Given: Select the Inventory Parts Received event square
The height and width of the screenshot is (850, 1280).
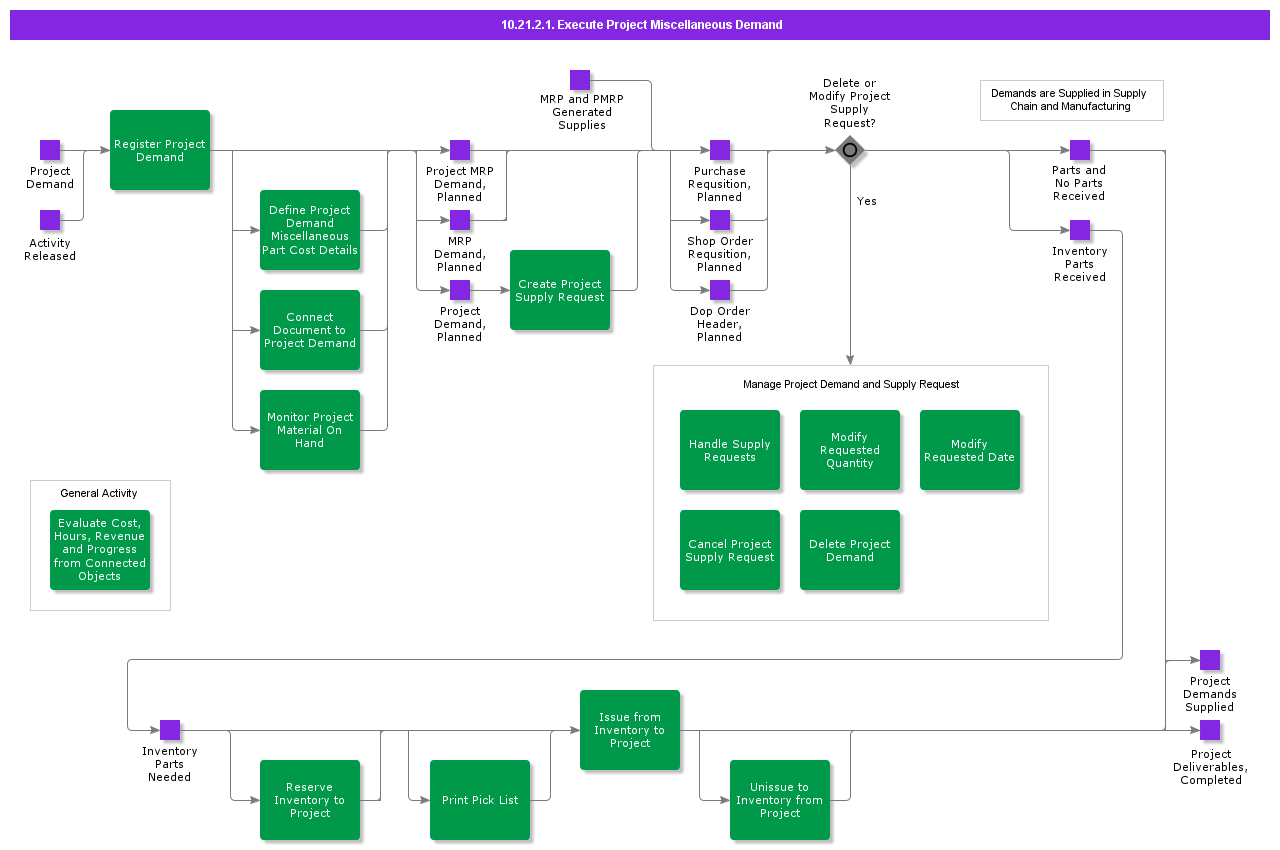Looking at the screenshot, I should tap(1080, 230).
